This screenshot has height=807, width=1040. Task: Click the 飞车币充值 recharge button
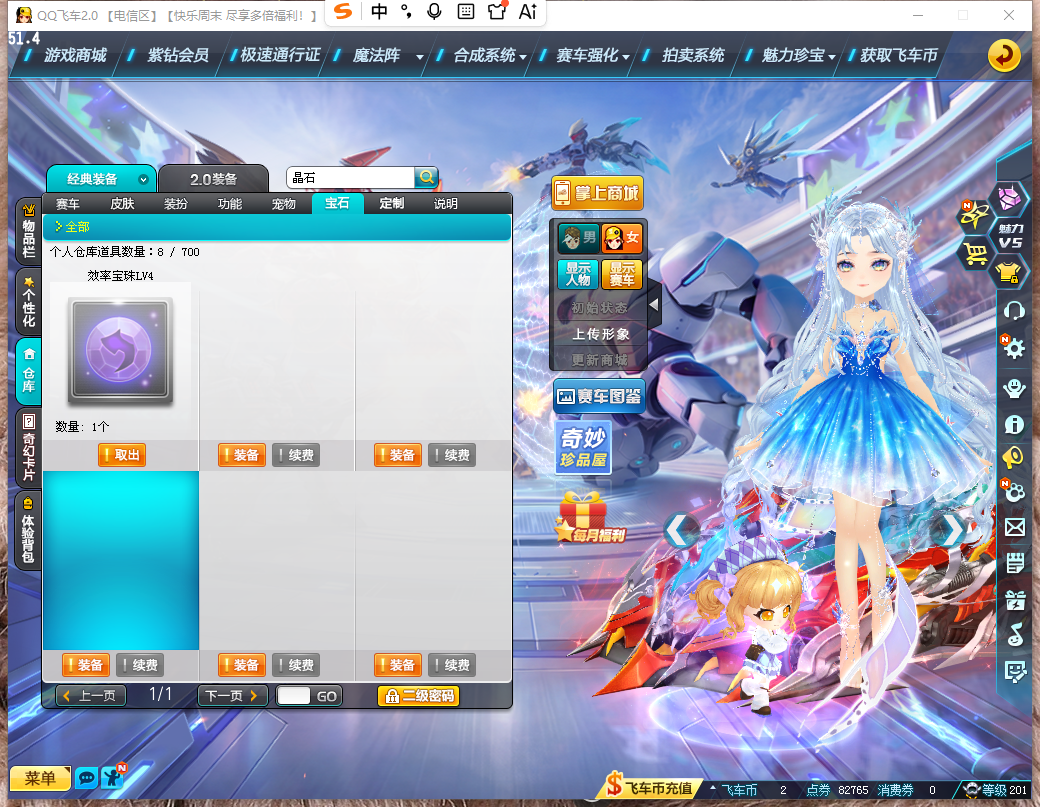[x=650, y=787]
